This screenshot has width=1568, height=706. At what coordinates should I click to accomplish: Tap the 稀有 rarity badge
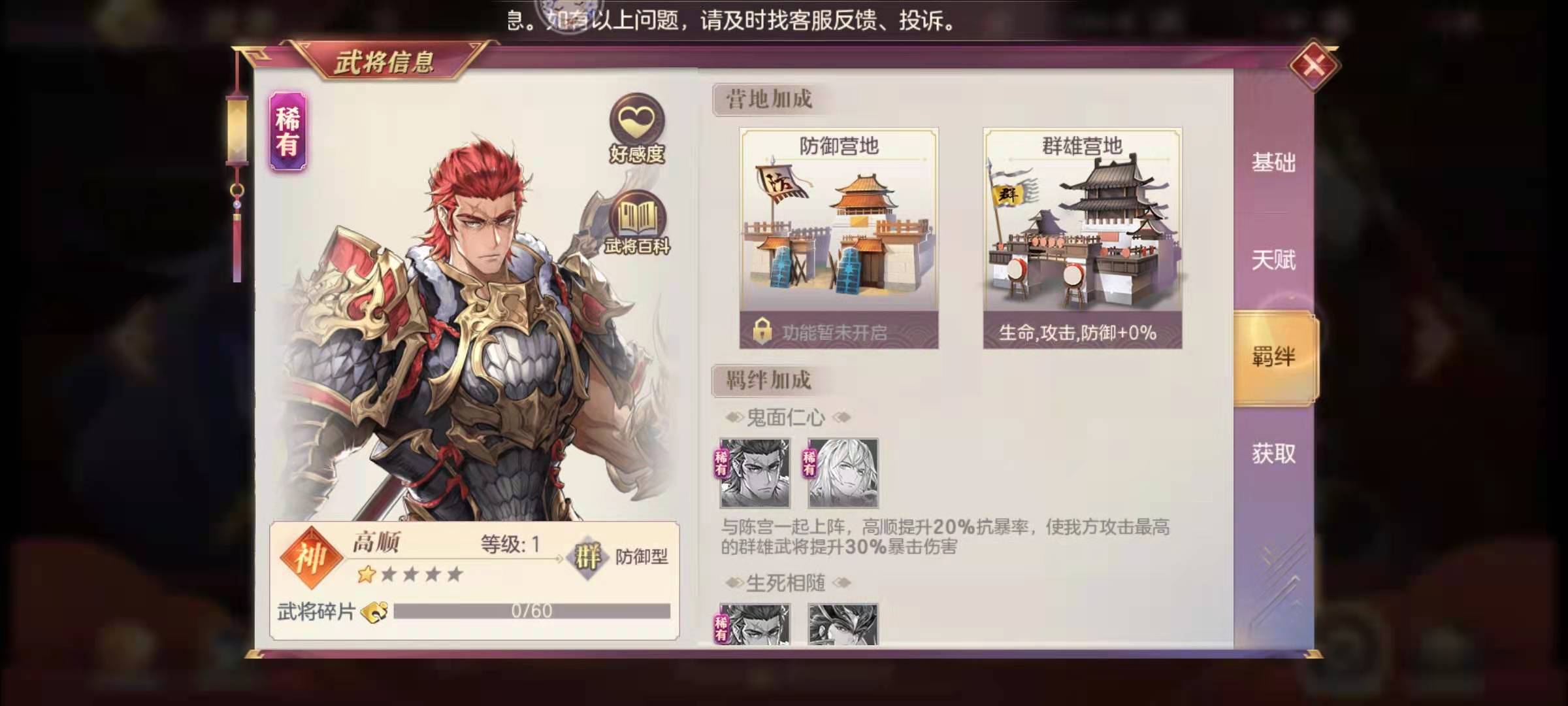point(288,131)
